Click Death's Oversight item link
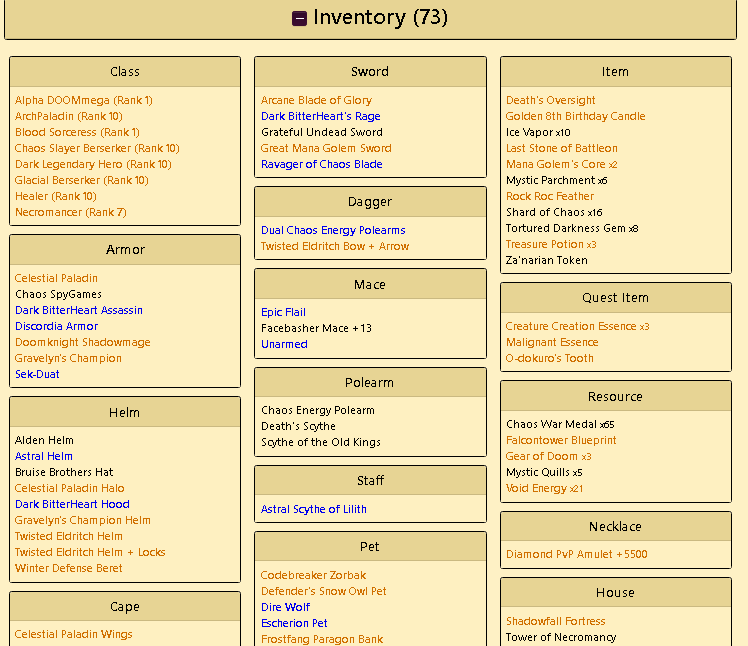The image size is (748, 646). pyautogui.click(x=550, y=100)
